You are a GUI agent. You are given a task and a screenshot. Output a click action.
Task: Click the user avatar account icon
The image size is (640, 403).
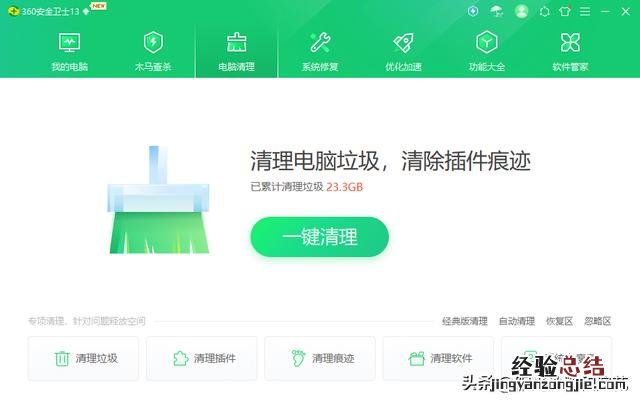521,11
